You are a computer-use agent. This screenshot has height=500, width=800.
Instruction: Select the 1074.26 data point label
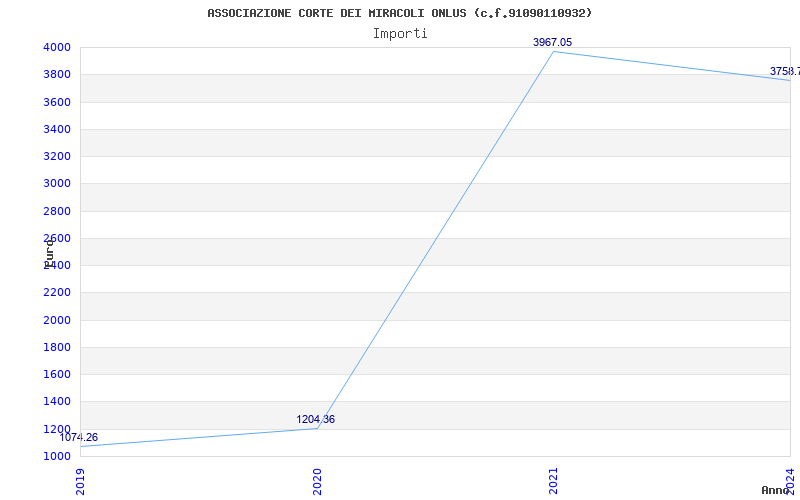pyautogui.click(x=79, y=437)
